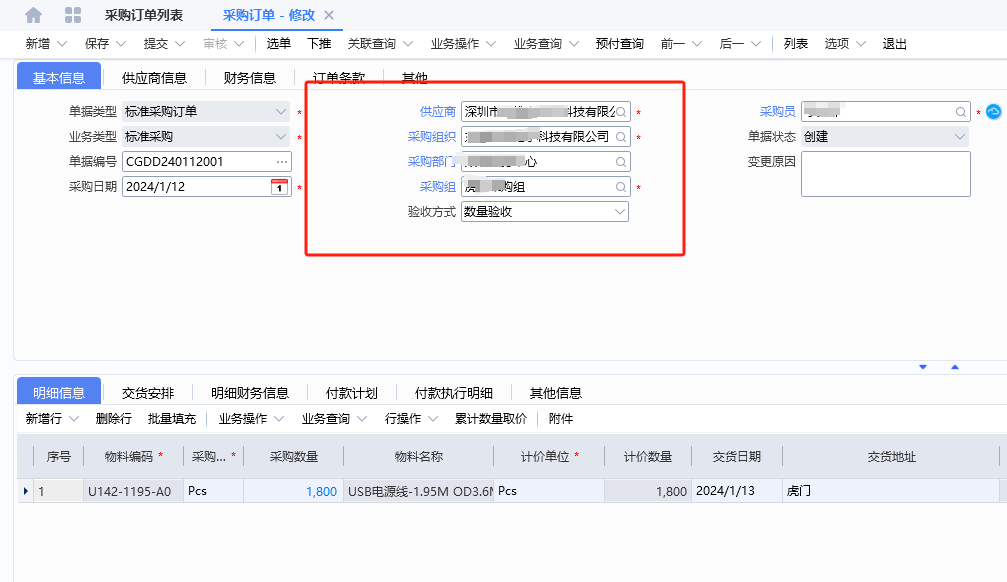This screenshot has height=582, width=1007.
Task: Open the calendar picker for 采购日期
Action: [x=279, y=187]
